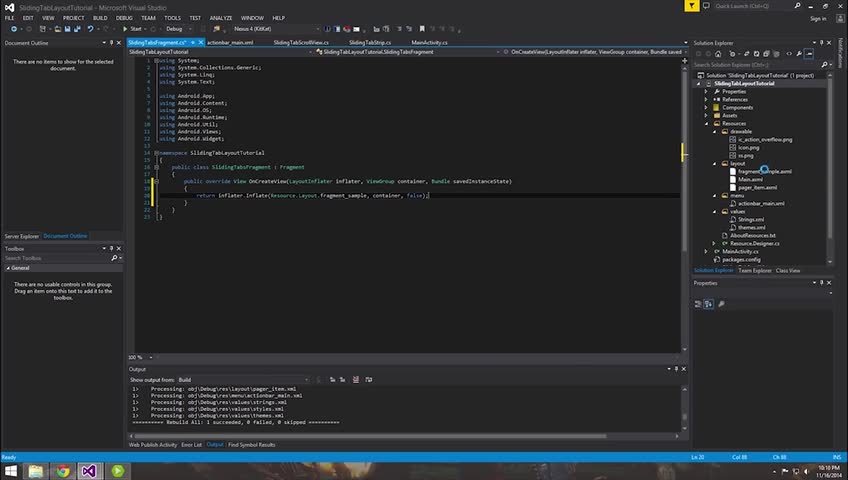
Task: Click the Home icon in Solution Explorer
Action: coord(718,54)
